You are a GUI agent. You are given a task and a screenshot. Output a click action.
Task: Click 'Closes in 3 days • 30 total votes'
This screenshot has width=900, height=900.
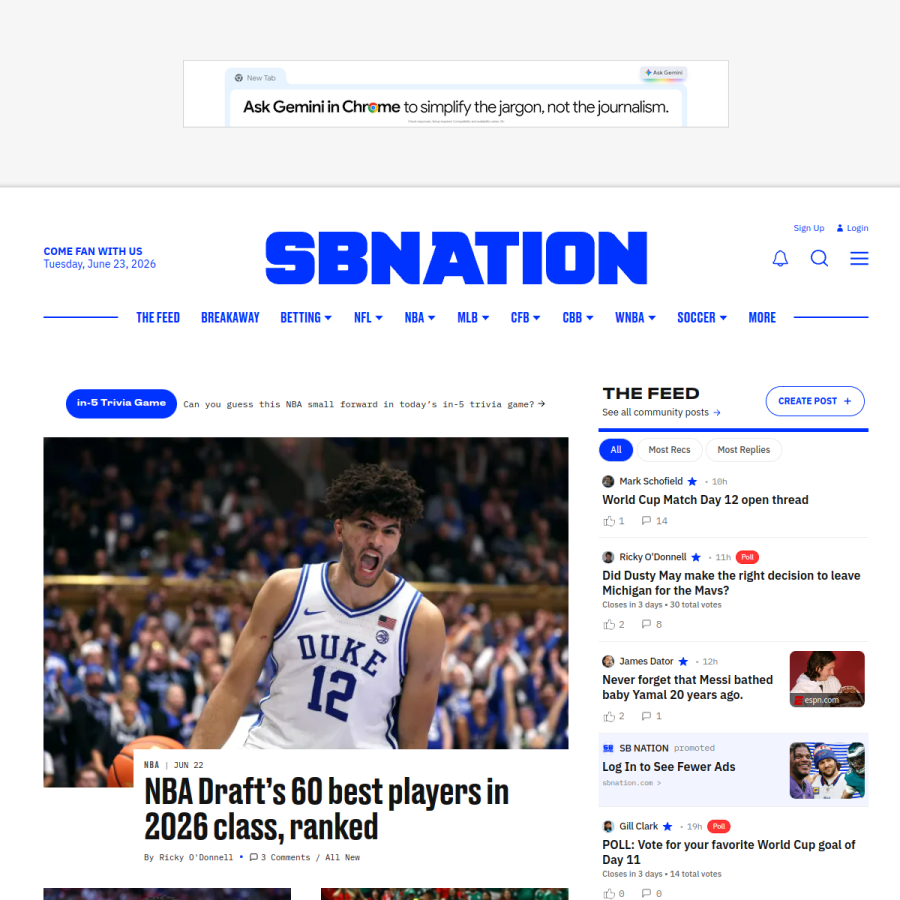[662, 605]
